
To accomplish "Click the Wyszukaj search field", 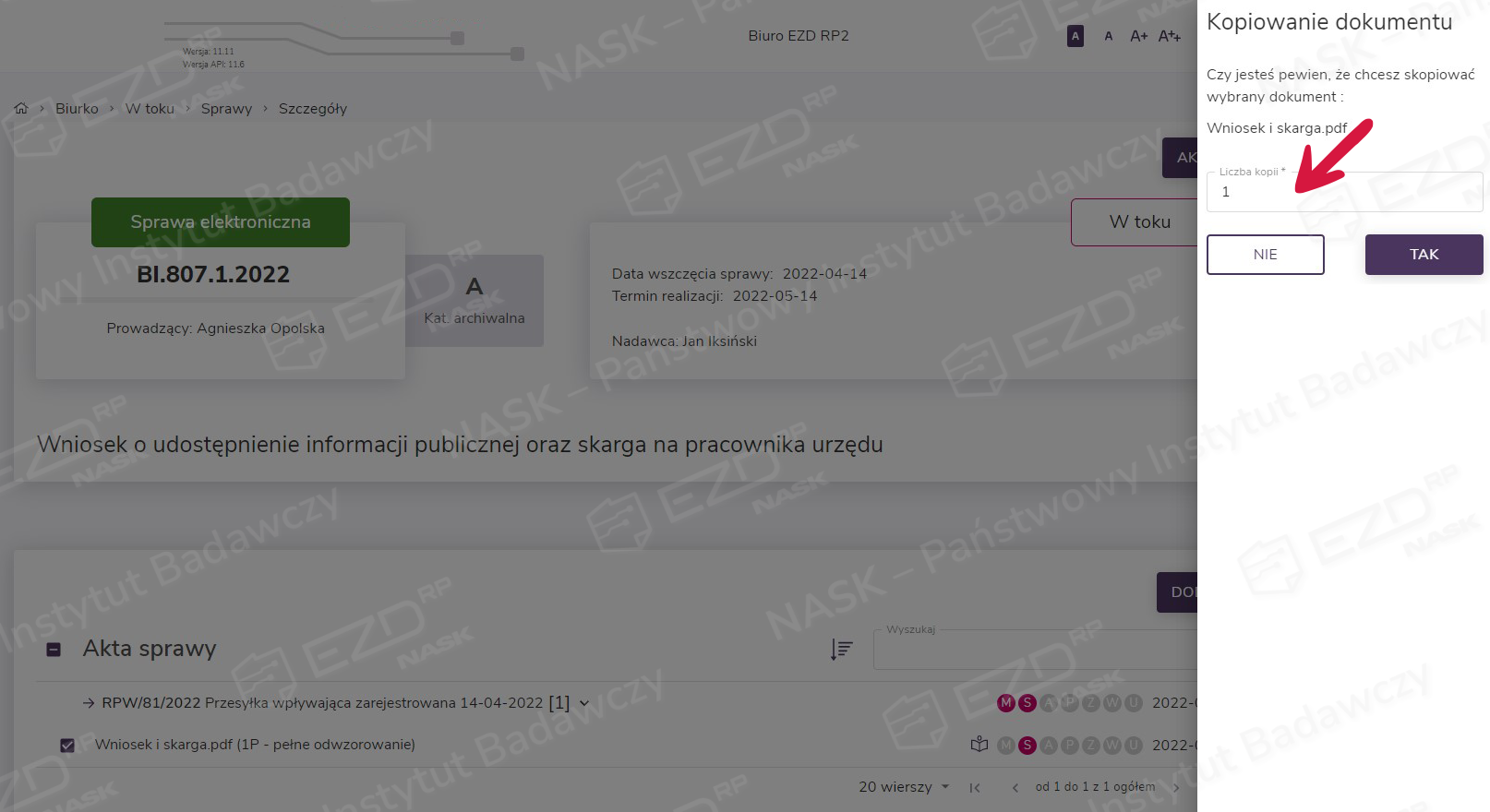I will (1034, 651).
